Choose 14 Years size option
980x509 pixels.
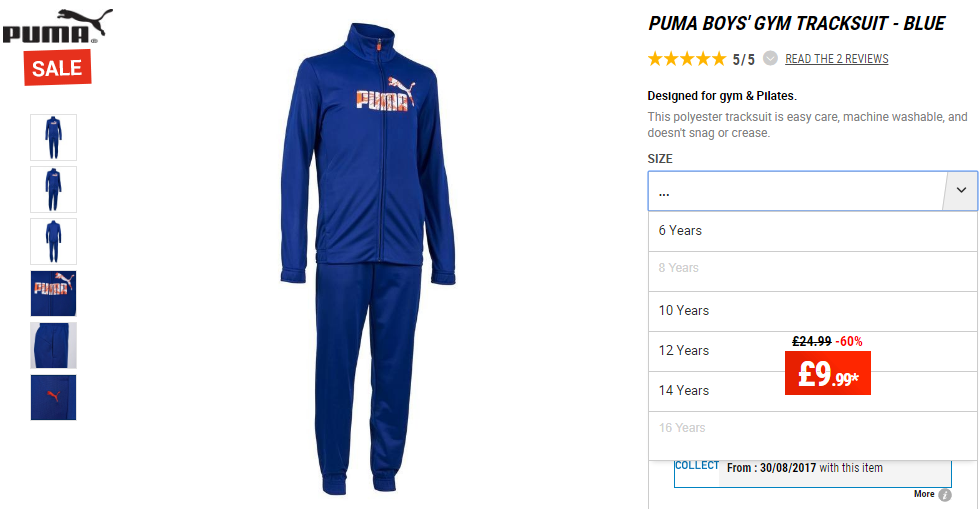[x=812, y=391]
